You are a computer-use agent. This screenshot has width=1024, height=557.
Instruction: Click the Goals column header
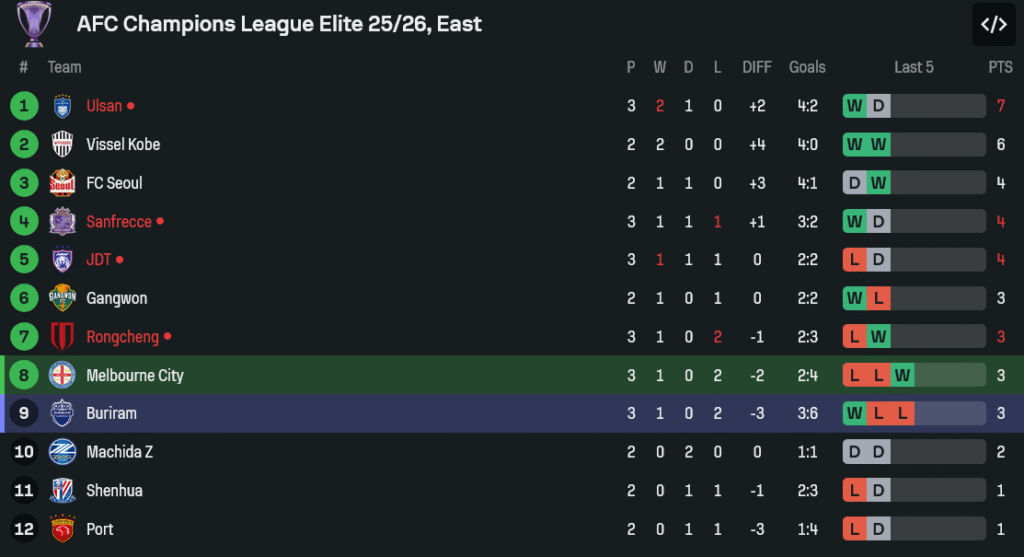pyautogui.click(x=807, y=67)
